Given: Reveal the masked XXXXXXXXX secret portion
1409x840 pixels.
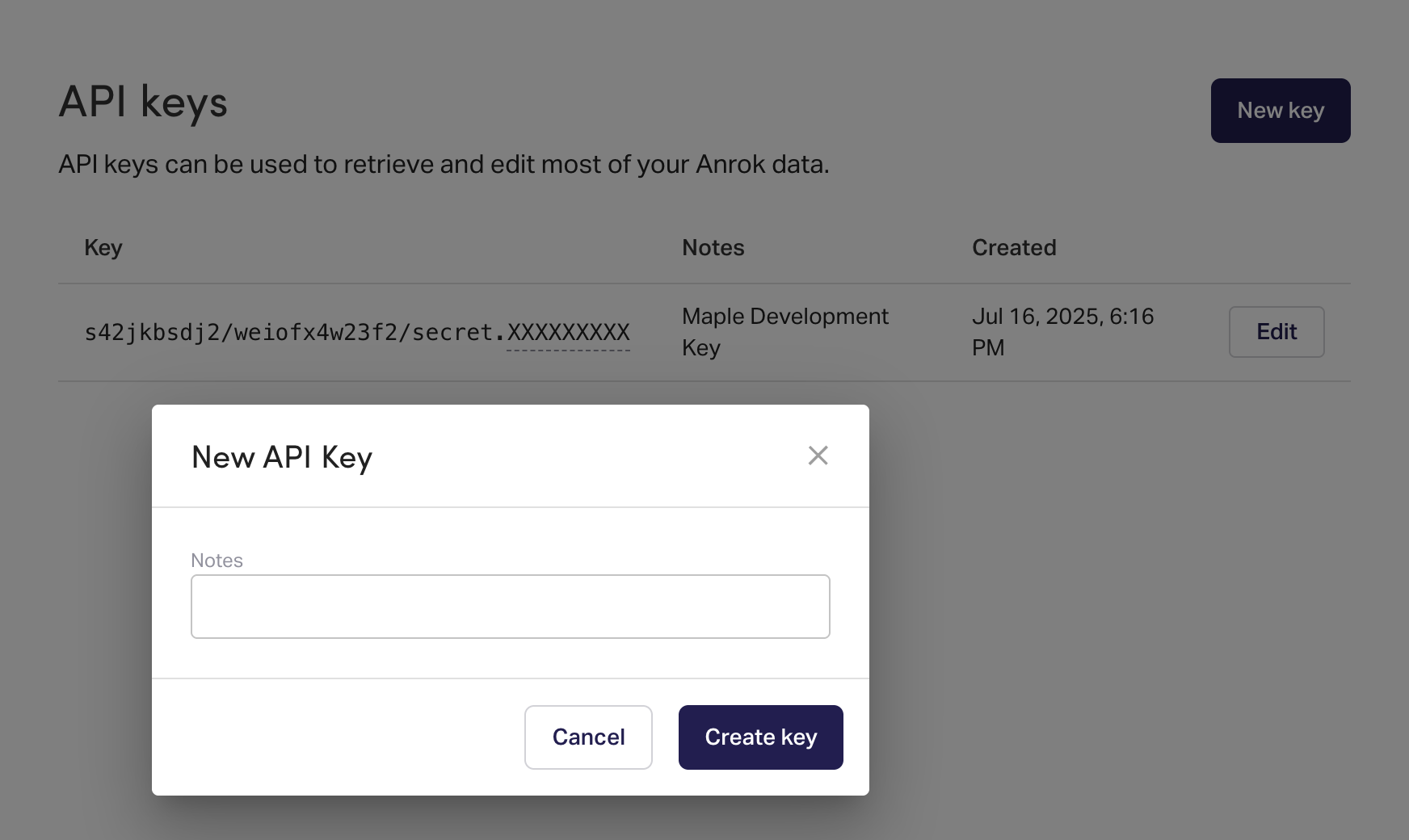Looking at the screenshot, I should click(x=568, y=333).
